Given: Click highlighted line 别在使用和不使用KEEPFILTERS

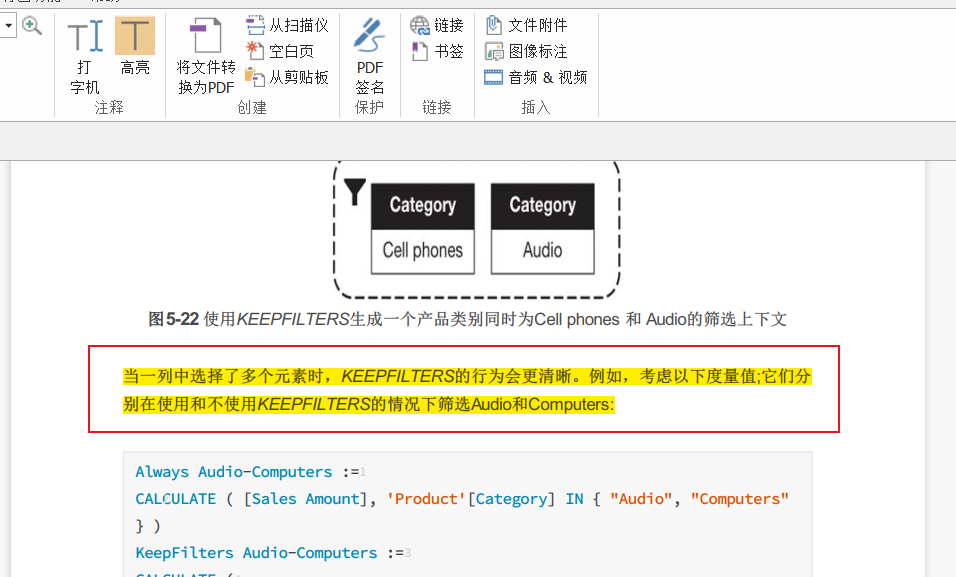Looking at the screenshot, I should (x=369, y=404).
